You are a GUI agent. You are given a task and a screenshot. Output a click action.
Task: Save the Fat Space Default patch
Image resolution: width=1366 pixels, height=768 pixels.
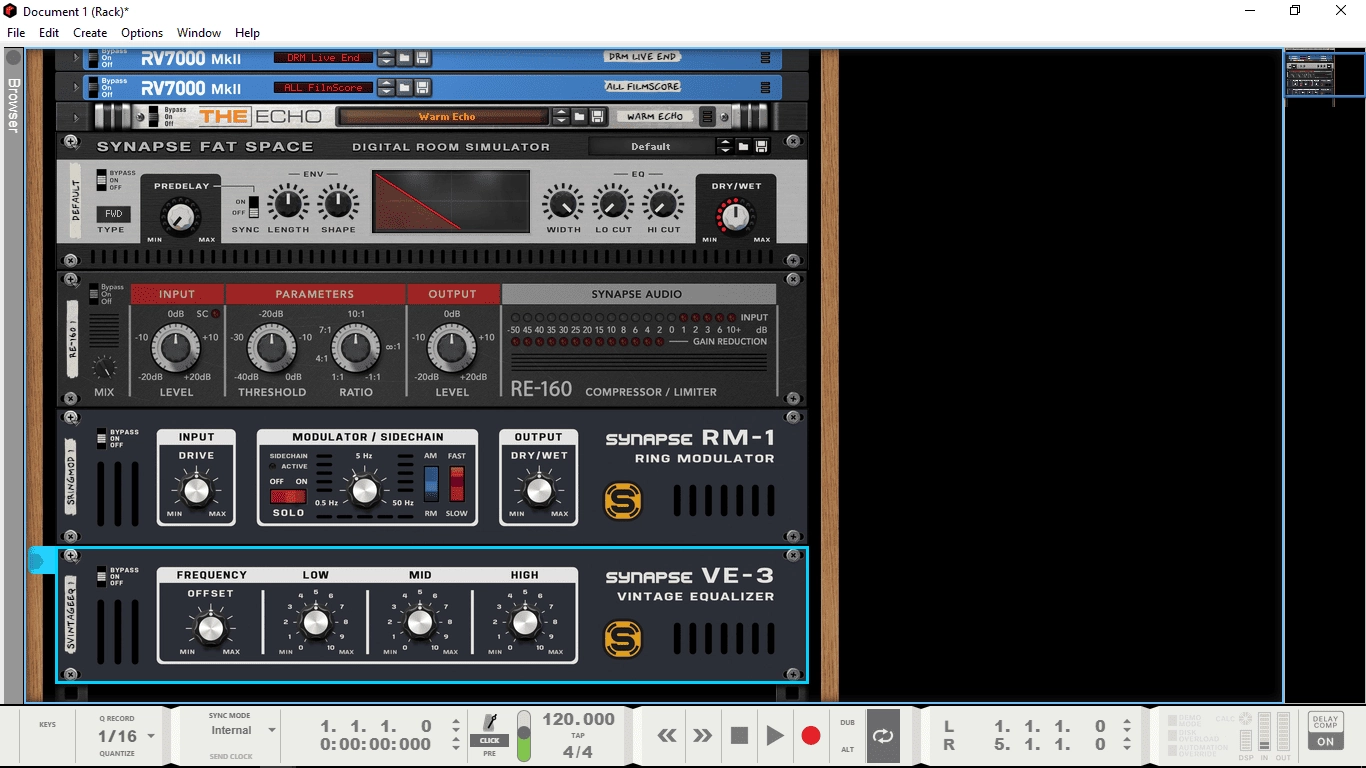tap(761, 147)
